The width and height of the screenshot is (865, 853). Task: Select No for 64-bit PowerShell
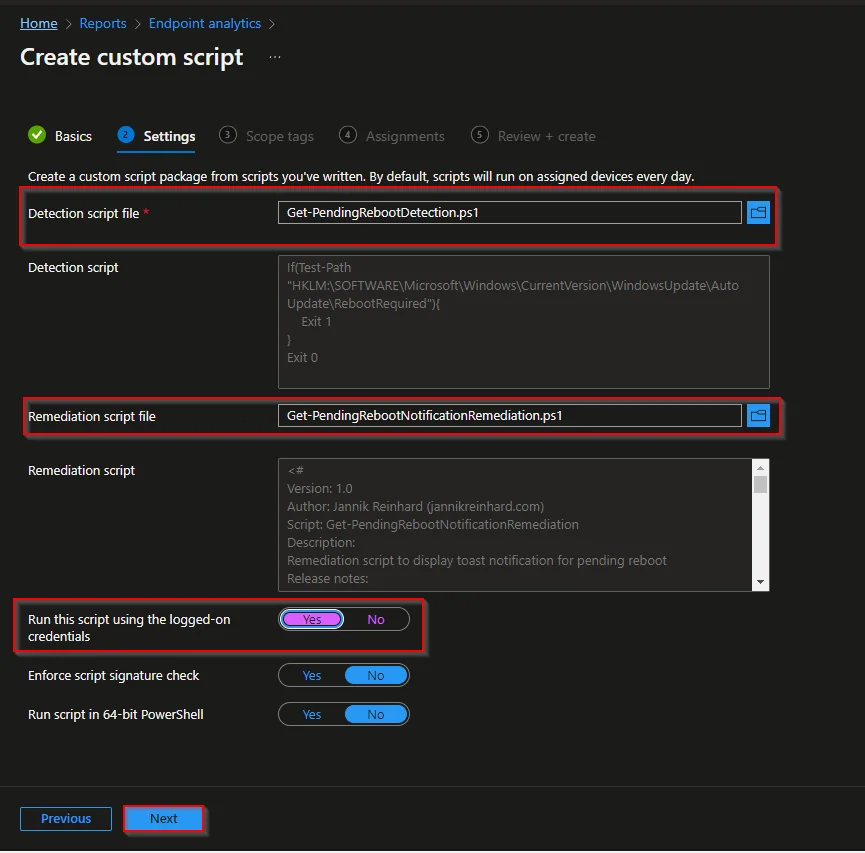(x=376, y=715)
